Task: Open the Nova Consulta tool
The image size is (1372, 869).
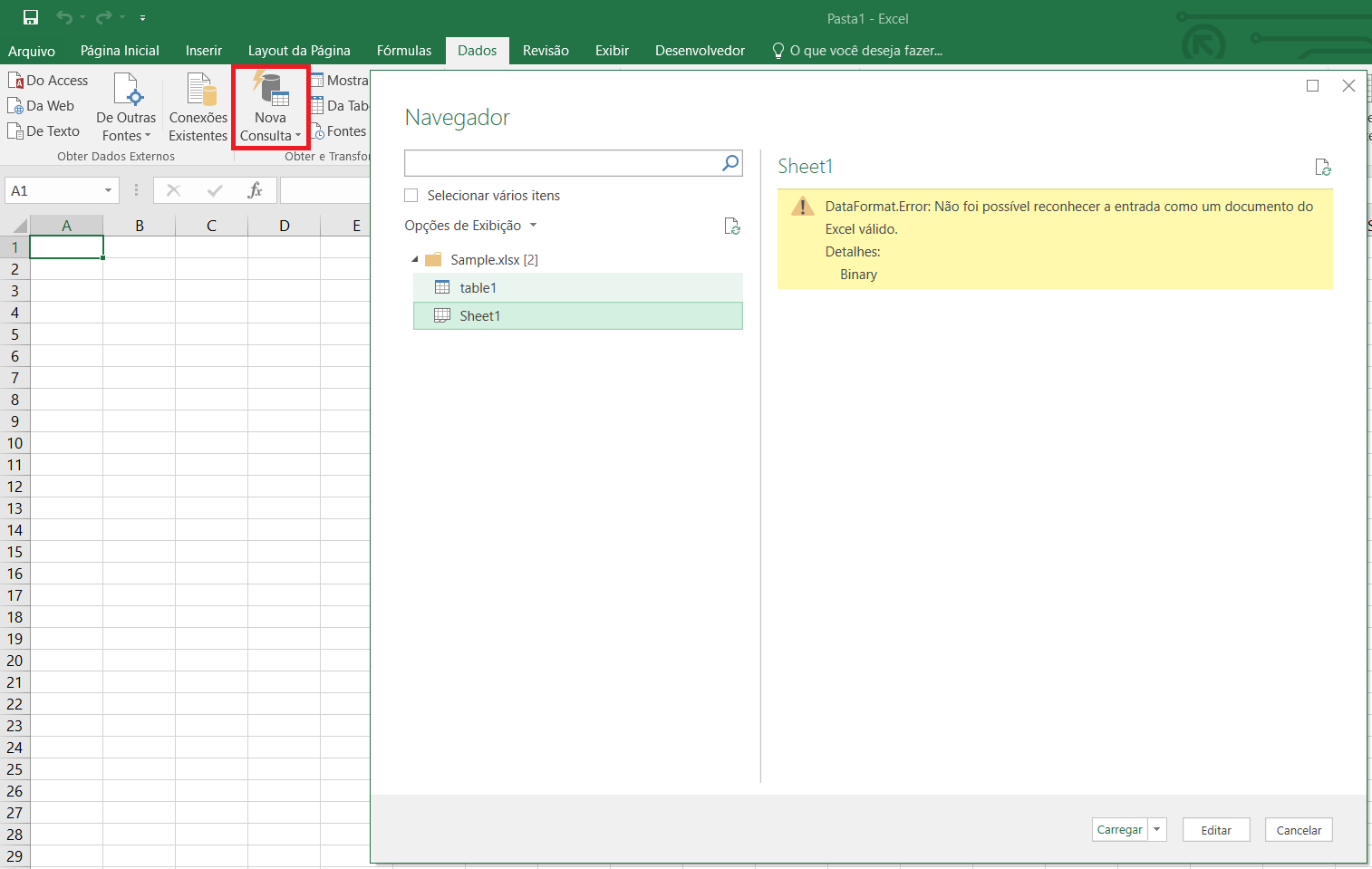Action: pos(270,108)
